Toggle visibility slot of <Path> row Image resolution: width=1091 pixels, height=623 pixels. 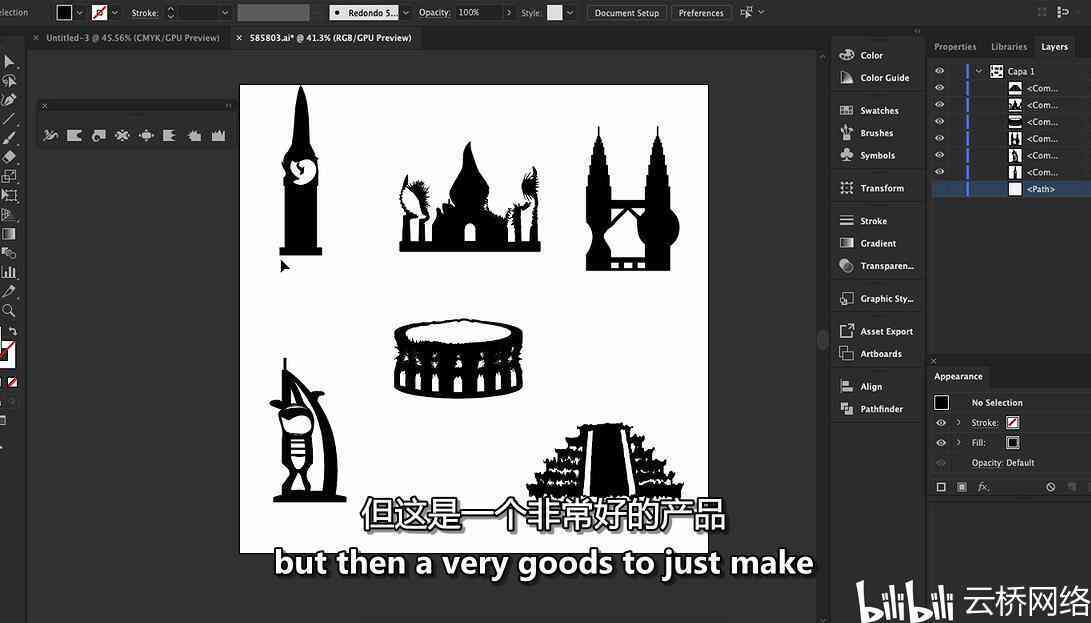[x=939, y=189]
